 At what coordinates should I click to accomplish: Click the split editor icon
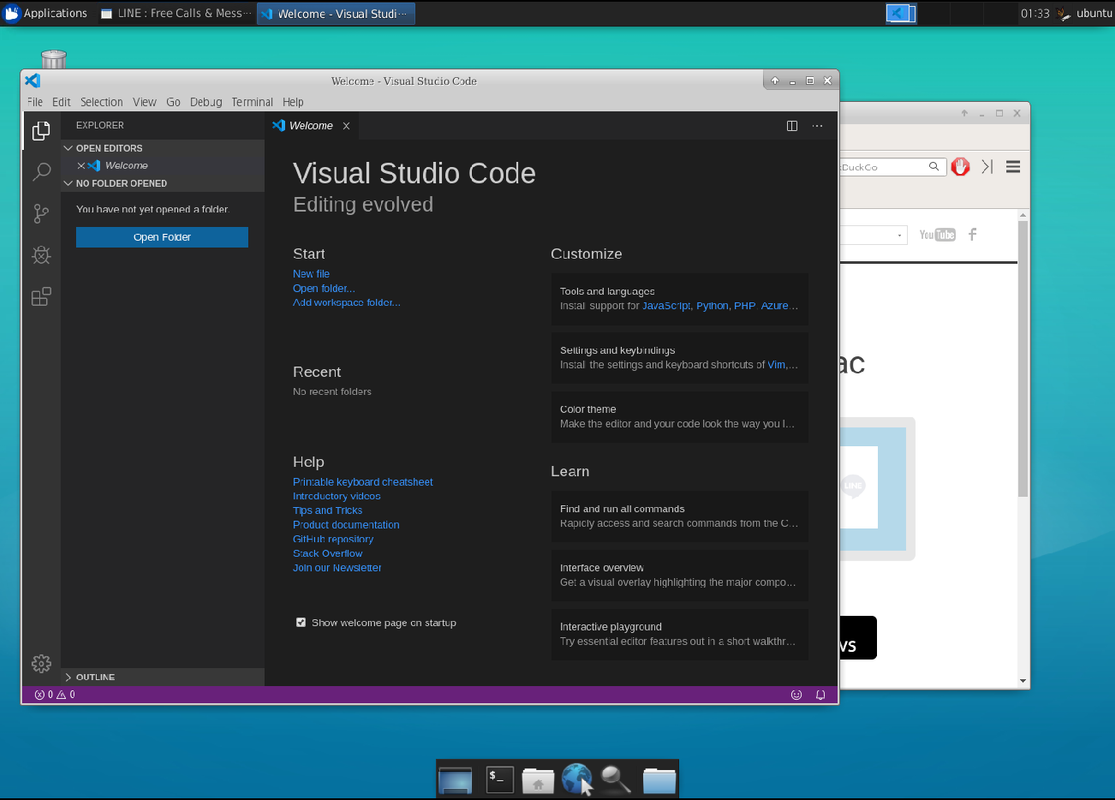click(x=791, y=126)
